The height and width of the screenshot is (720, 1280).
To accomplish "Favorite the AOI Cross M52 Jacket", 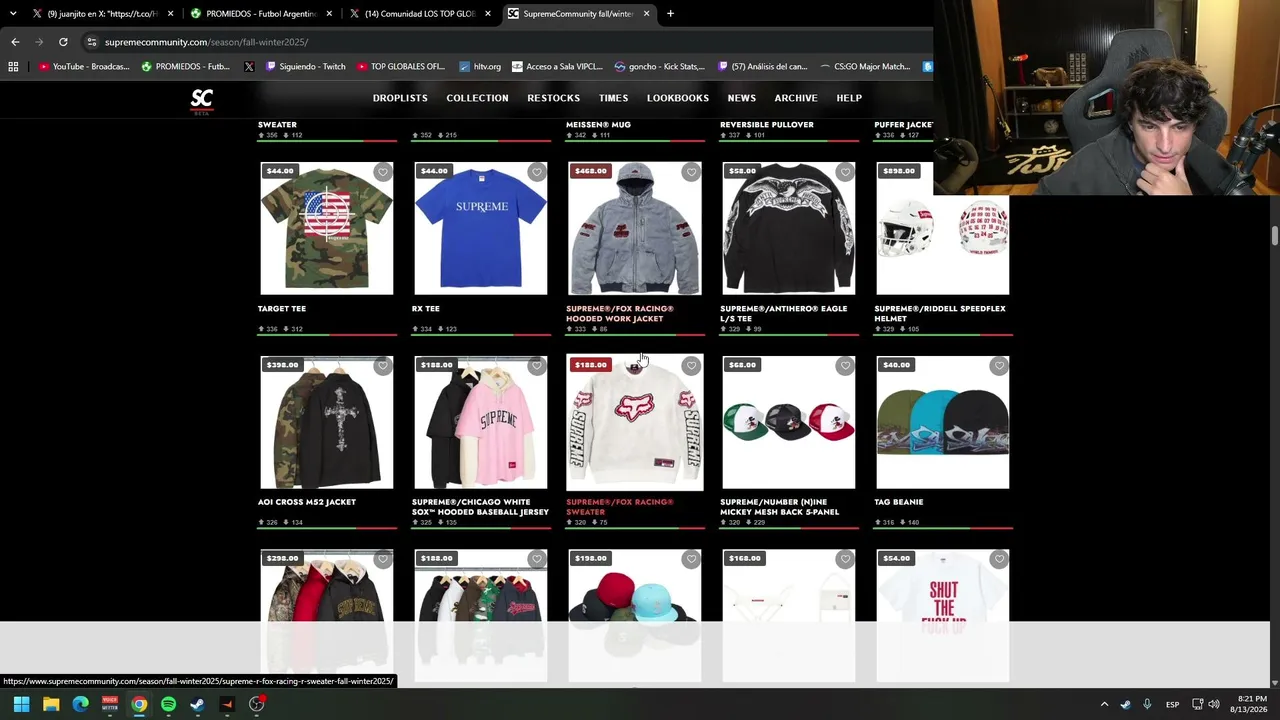I will tap(383, 366).
